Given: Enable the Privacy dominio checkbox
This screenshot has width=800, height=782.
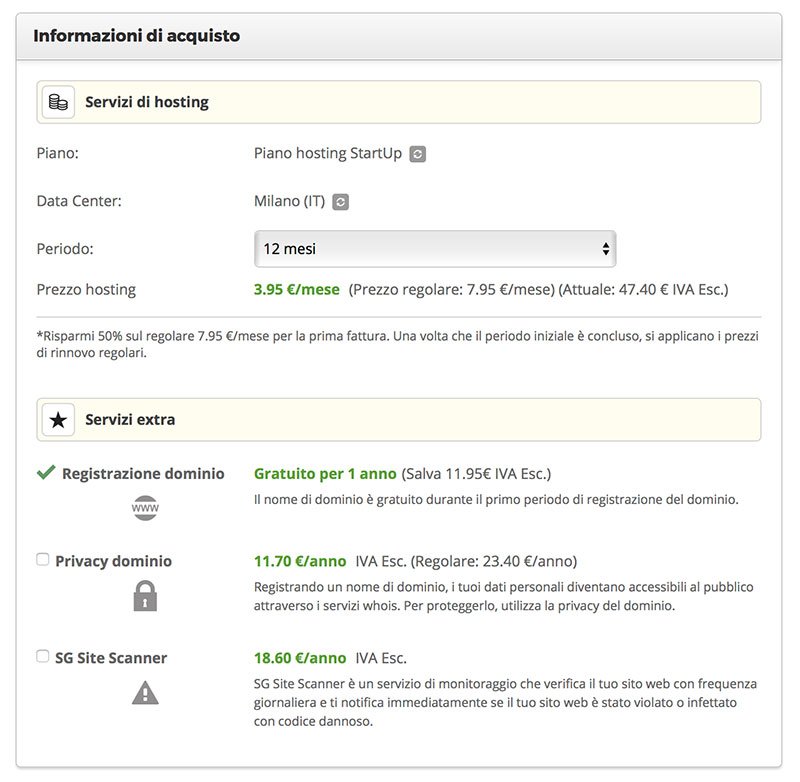Looking at the screenshot, I should click(x=43, y=560).
